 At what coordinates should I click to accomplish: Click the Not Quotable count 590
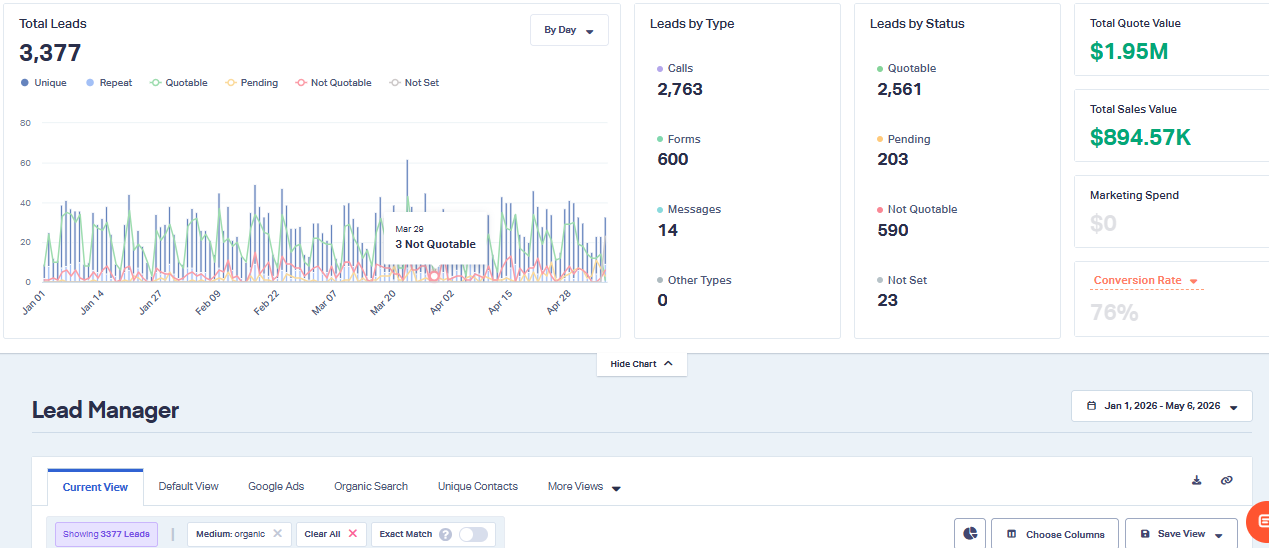pyautogui.click(x=893, y=230)
